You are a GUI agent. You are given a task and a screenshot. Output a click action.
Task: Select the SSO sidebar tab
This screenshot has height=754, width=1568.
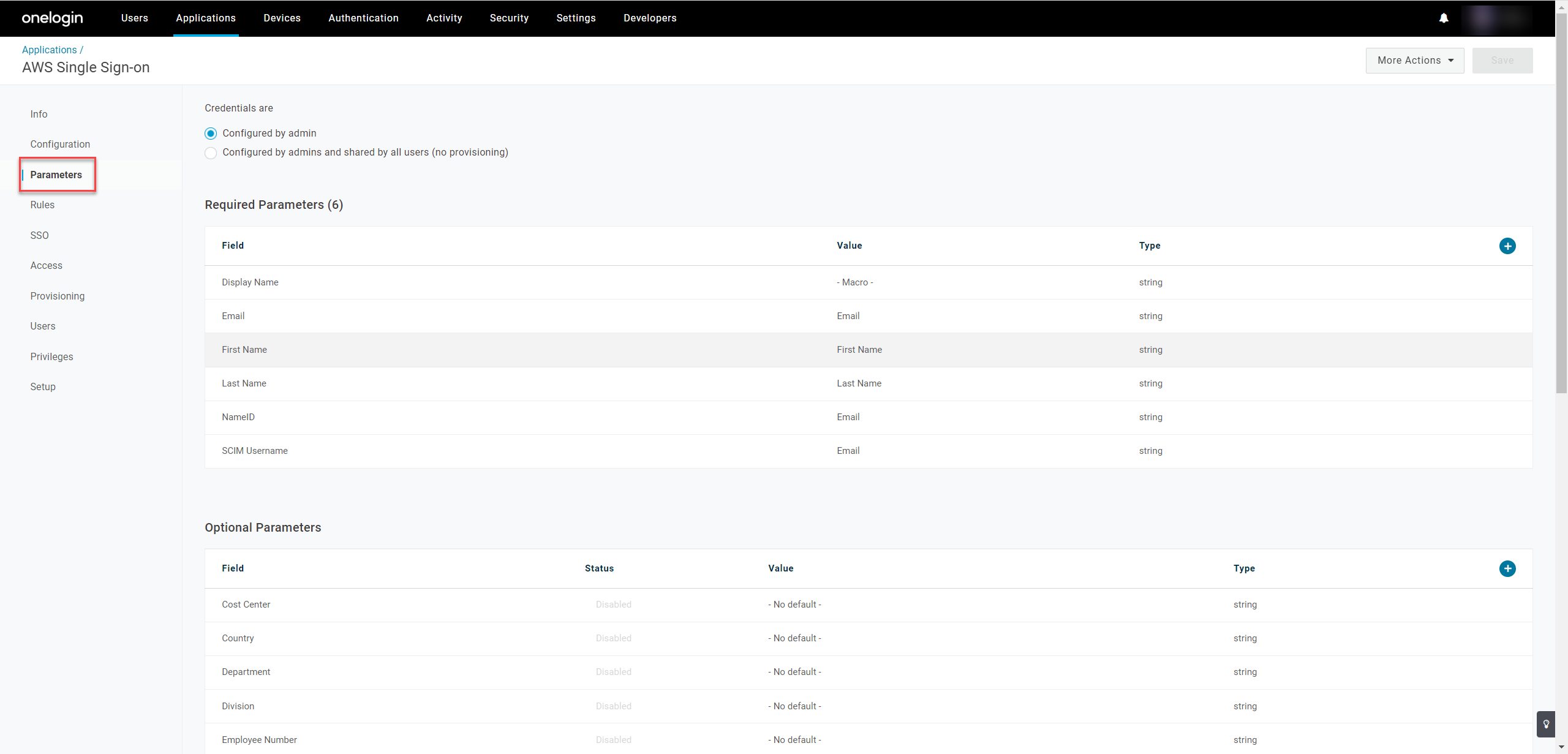tap(39, 235)
